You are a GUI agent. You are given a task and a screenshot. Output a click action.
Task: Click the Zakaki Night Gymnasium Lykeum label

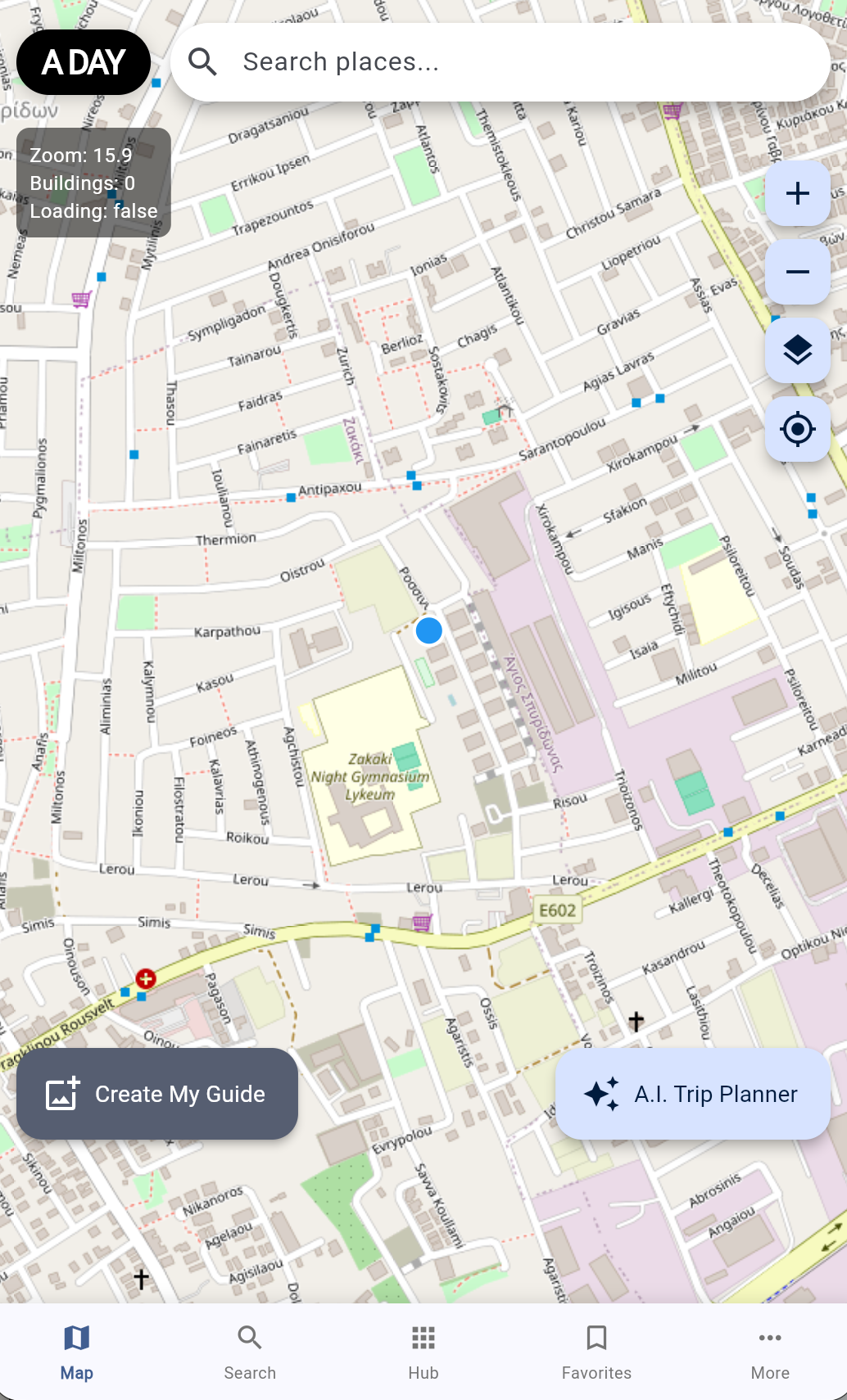tap(370, 776)
